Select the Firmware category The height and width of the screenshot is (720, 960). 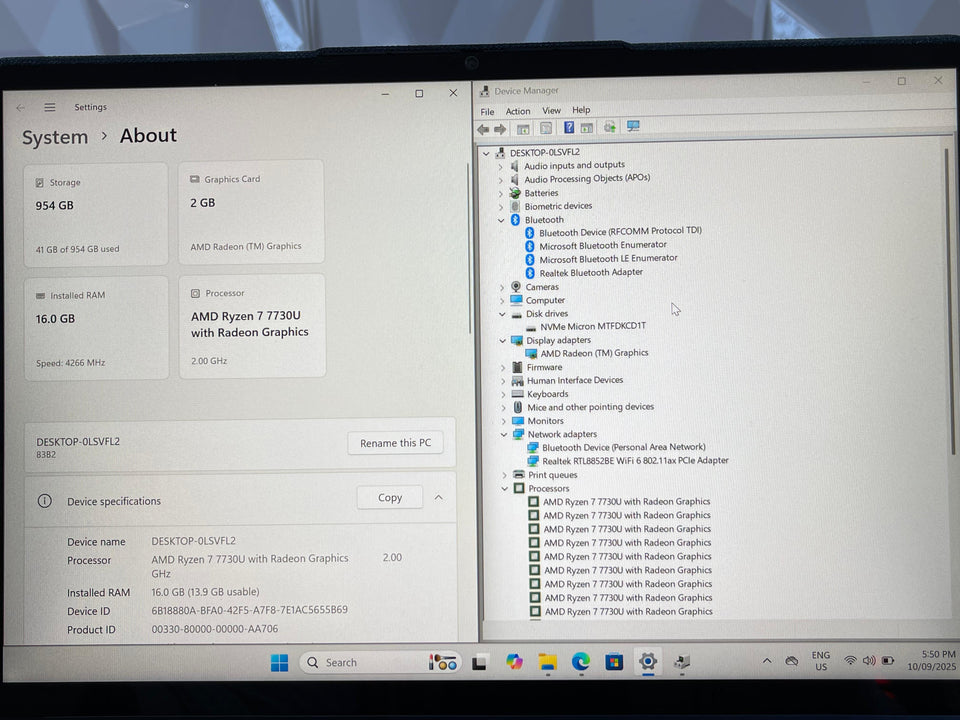(x=544, y=367)
